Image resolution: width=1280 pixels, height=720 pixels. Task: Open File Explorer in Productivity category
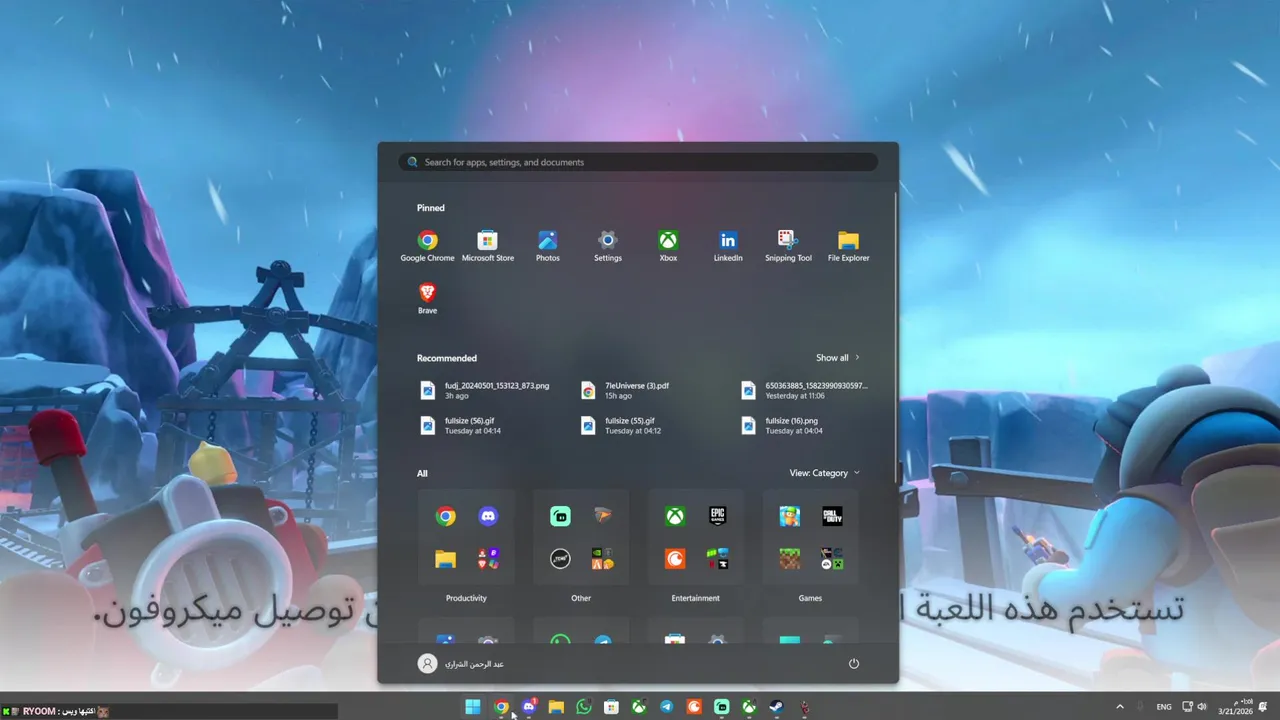point(446,559)
